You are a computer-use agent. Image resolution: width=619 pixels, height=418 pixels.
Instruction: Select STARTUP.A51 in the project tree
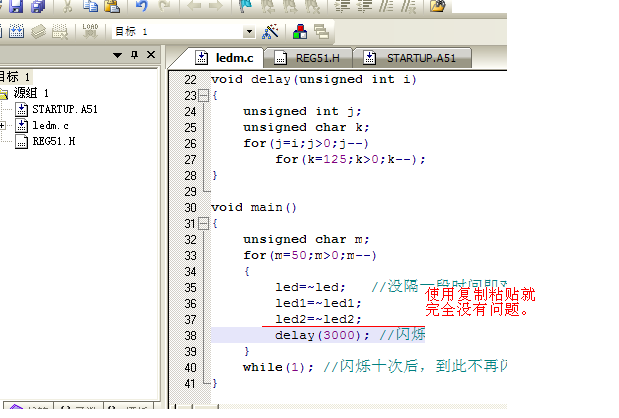(65, 109)
